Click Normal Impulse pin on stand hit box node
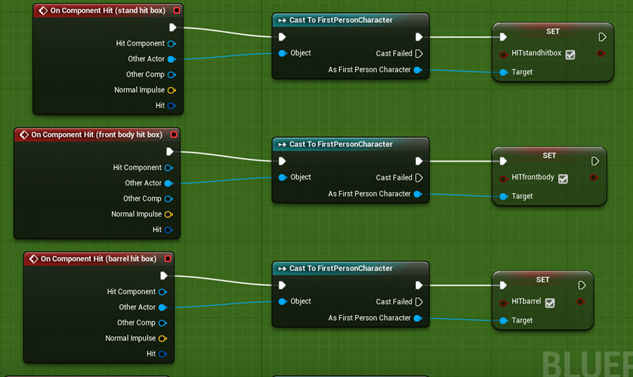The width and height of the screenshot is (633, 377). (172, 90)
